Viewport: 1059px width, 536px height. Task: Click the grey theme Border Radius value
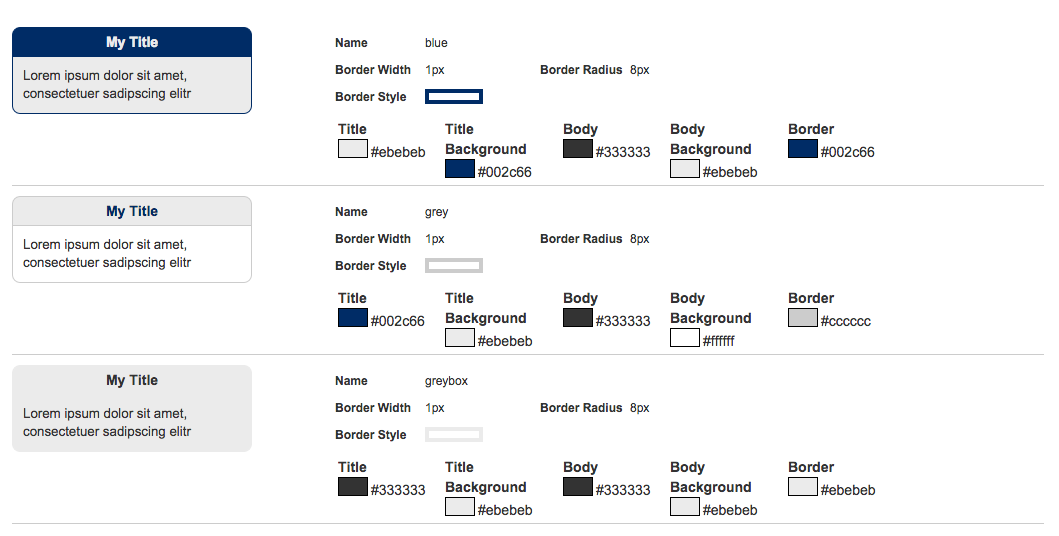(640, 239)
